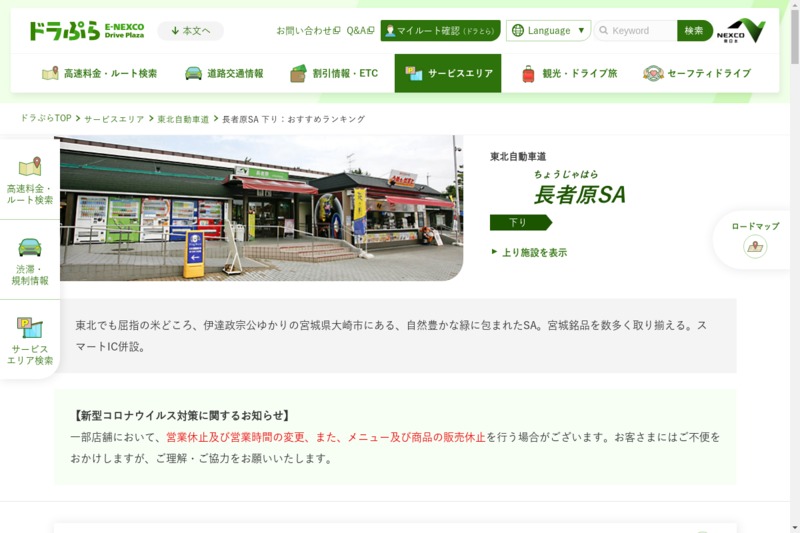The height and width of the screenshot is (533, 800).
Task: Open the 道路交通情報 menu
Action: (224, 74)
